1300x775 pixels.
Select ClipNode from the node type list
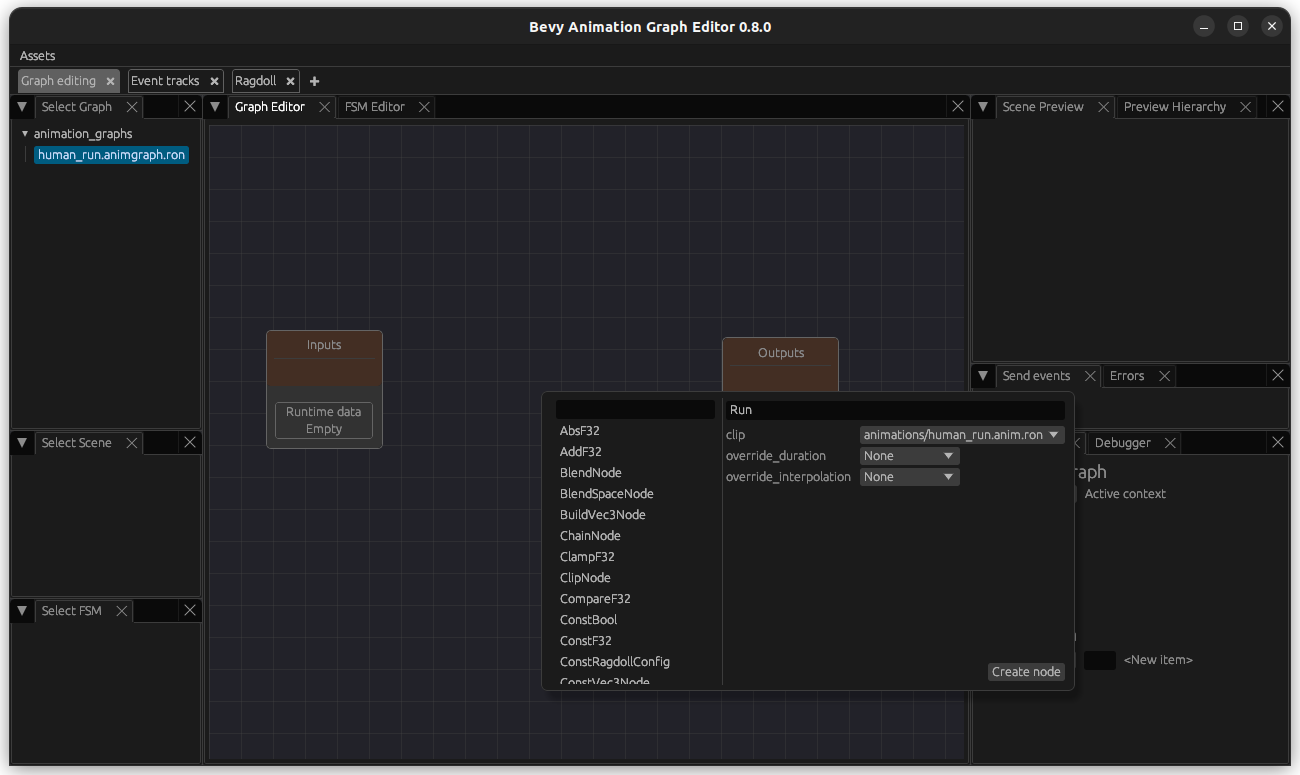pyautogui.click(x=585, y=577)
